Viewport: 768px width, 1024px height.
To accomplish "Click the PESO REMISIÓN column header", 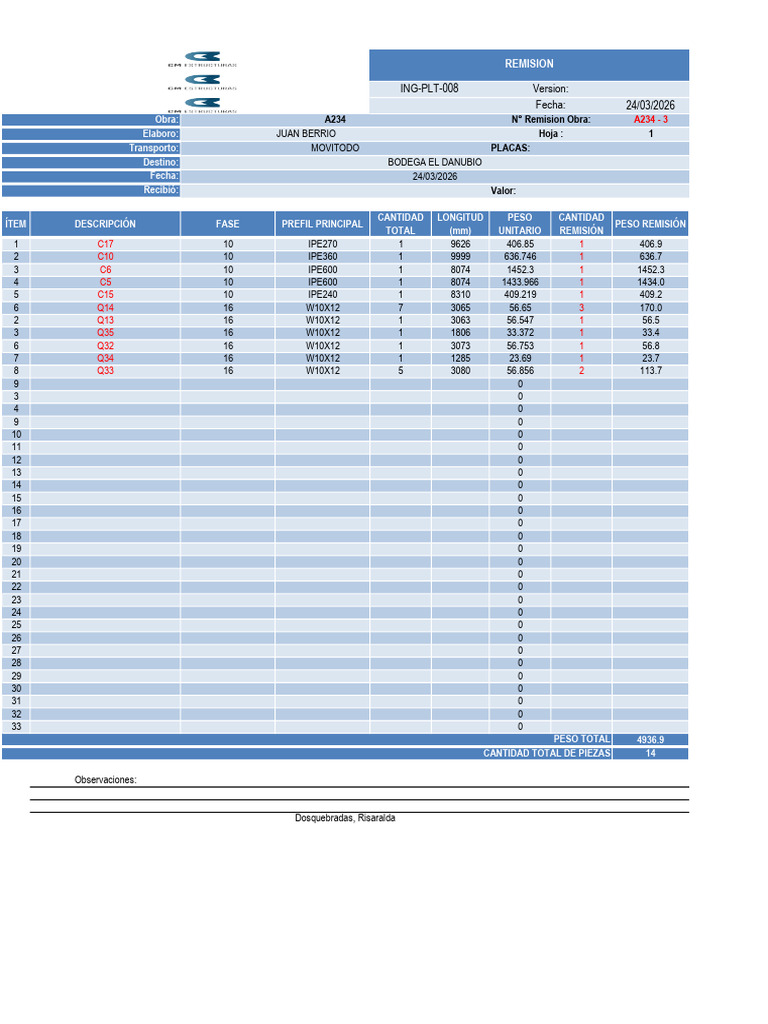I will coord(650,224).
